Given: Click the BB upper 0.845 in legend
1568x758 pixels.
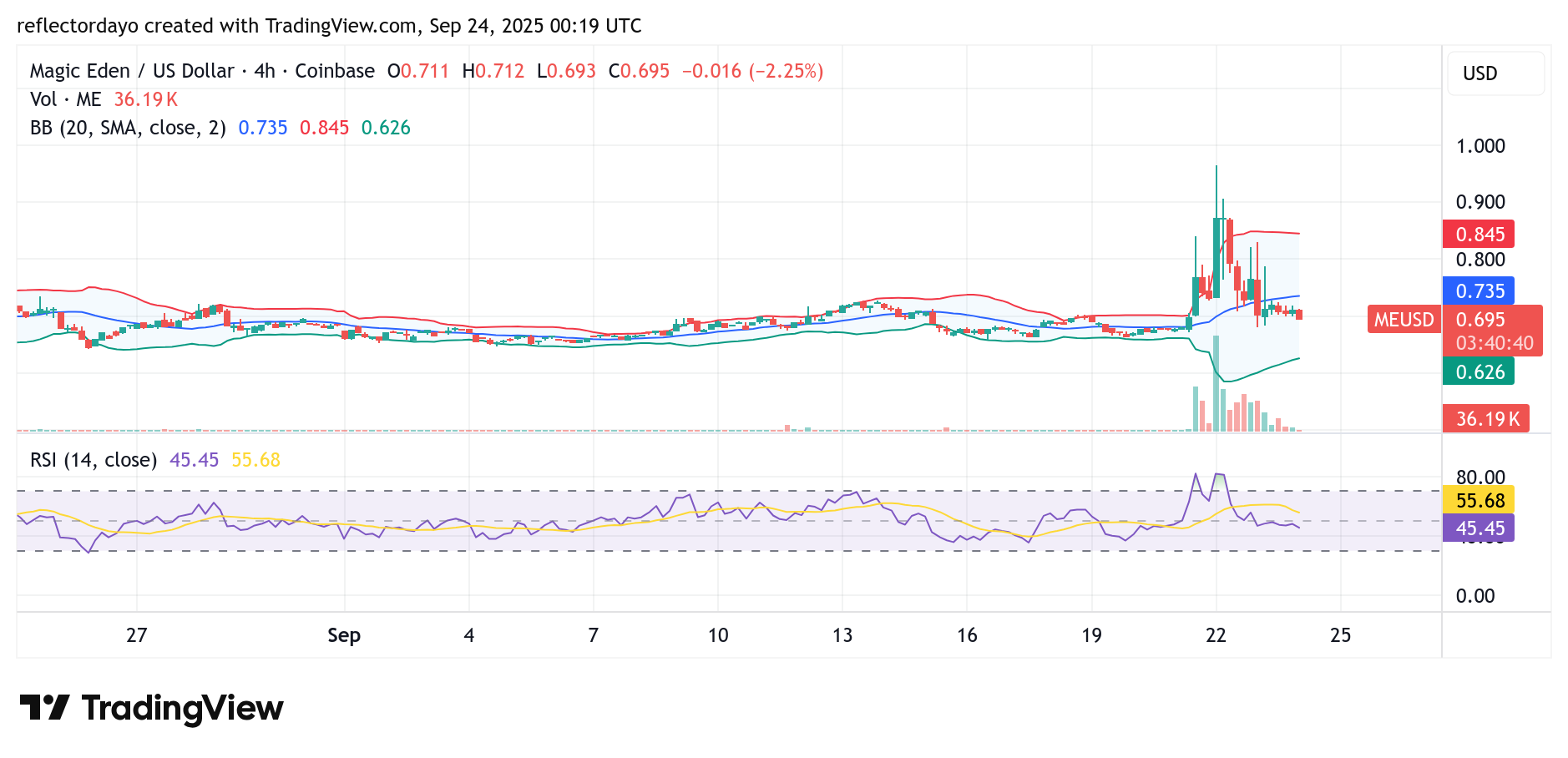Looking at the screenshot, I should [325, 128].
